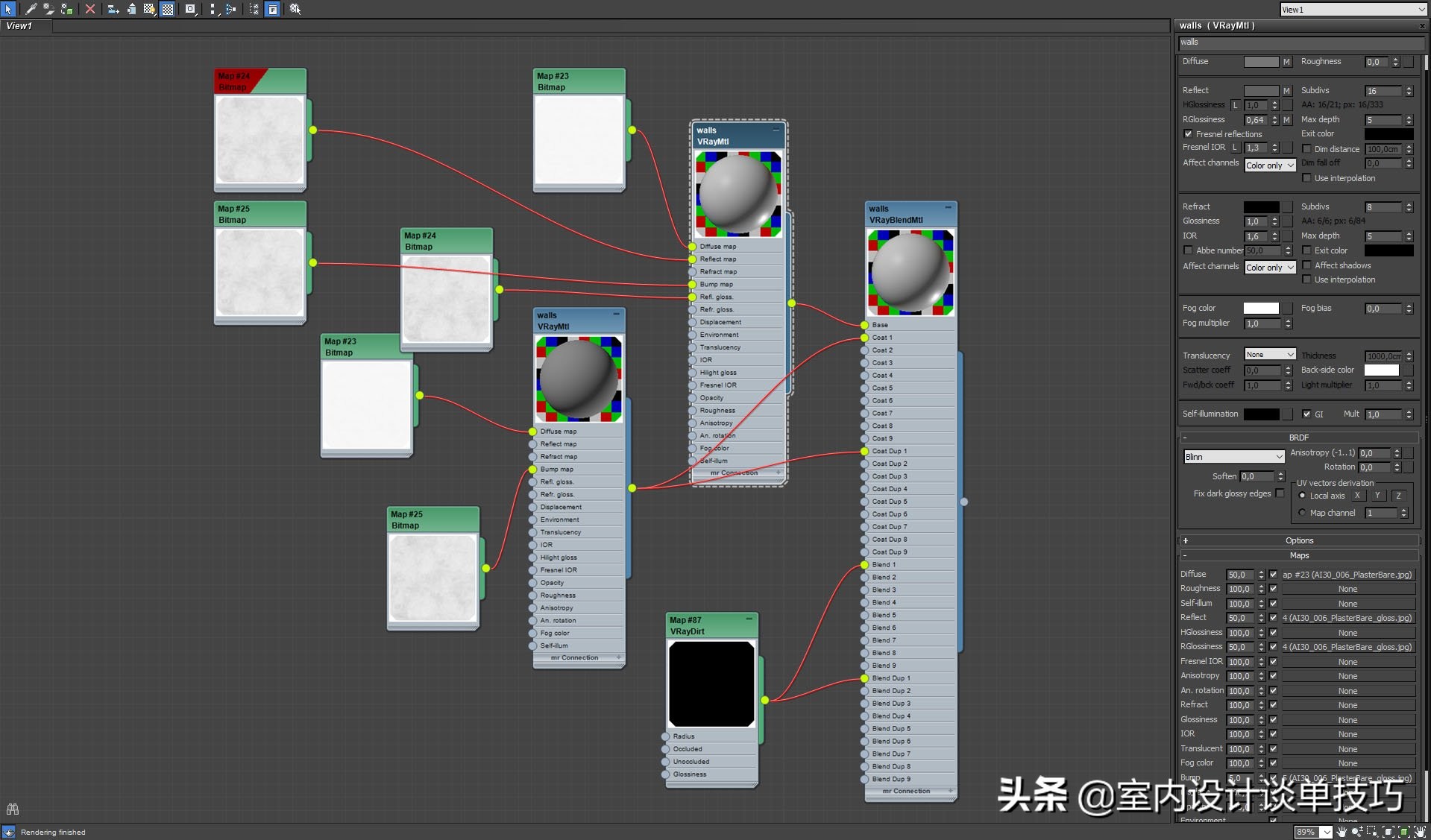1431x840 pixels.
Task: Open the Translucency None dropdown
Action: tap(1269, 355)
